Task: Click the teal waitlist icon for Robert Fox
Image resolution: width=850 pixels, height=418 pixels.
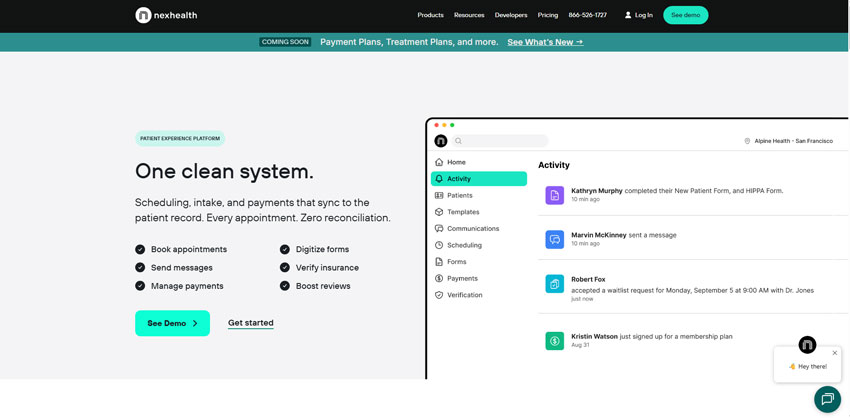Action: [x=555, y=284]
